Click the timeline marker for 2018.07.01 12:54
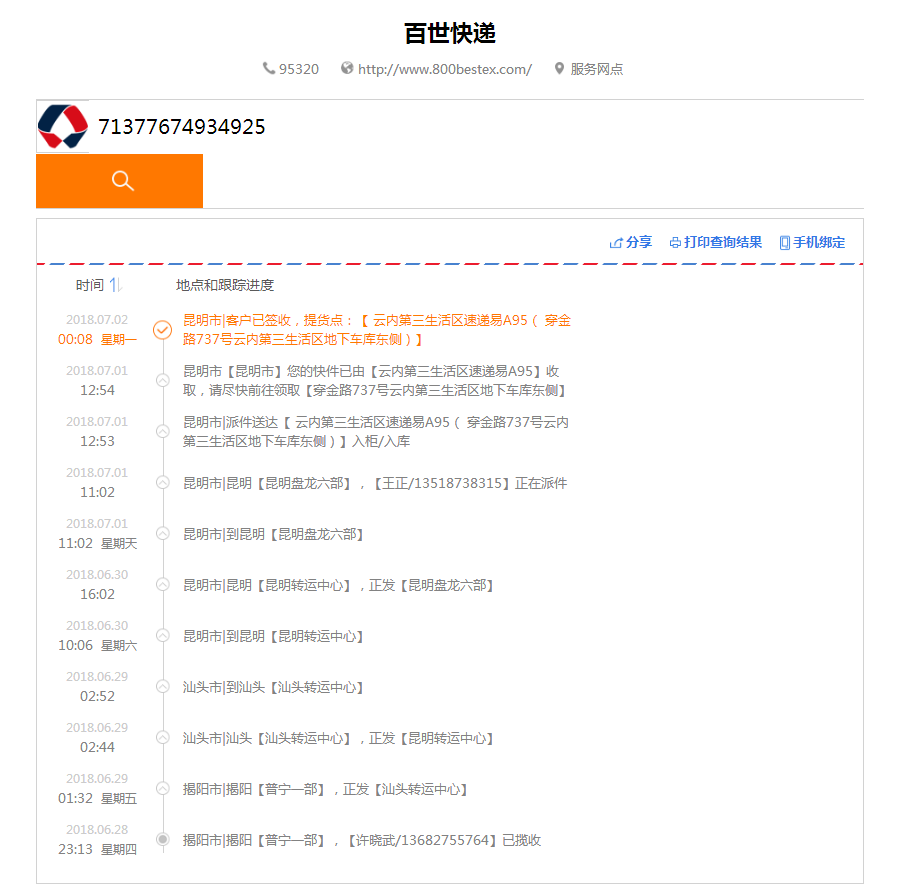The height and width of the screenshot is (892, 900). (x=163, y=380)
